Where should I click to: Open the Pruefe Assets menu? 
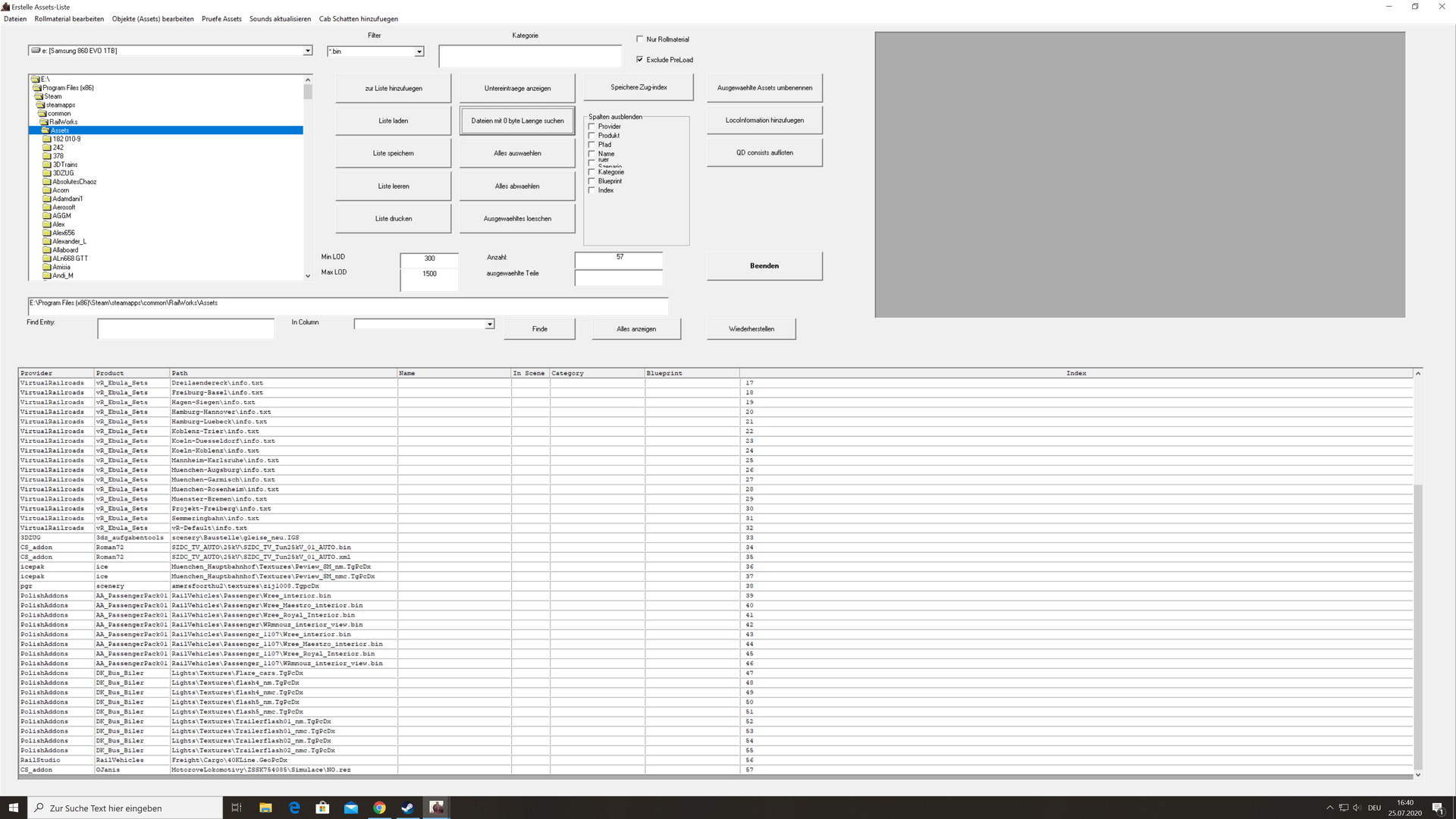pos(221,19)
